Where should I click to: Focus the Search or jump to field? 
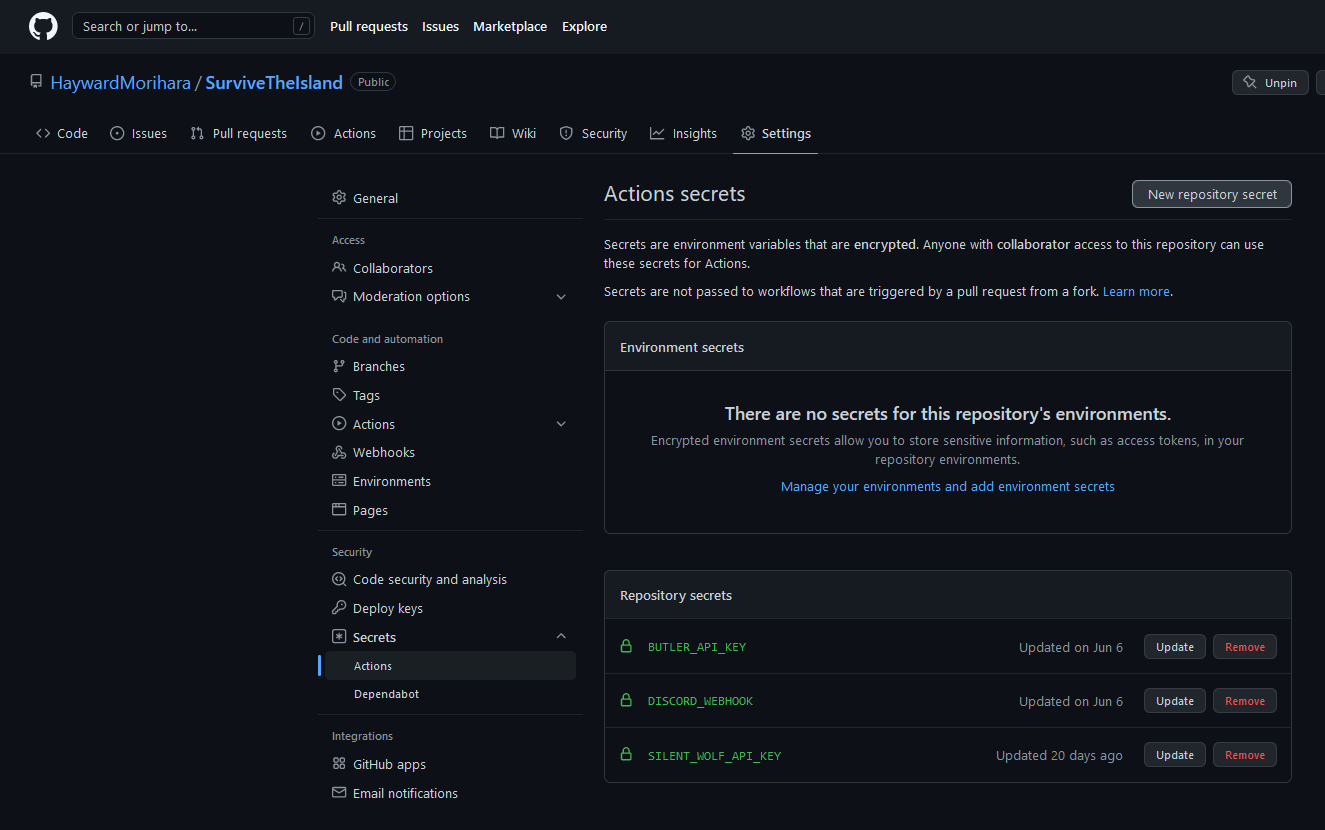[193, 26]
